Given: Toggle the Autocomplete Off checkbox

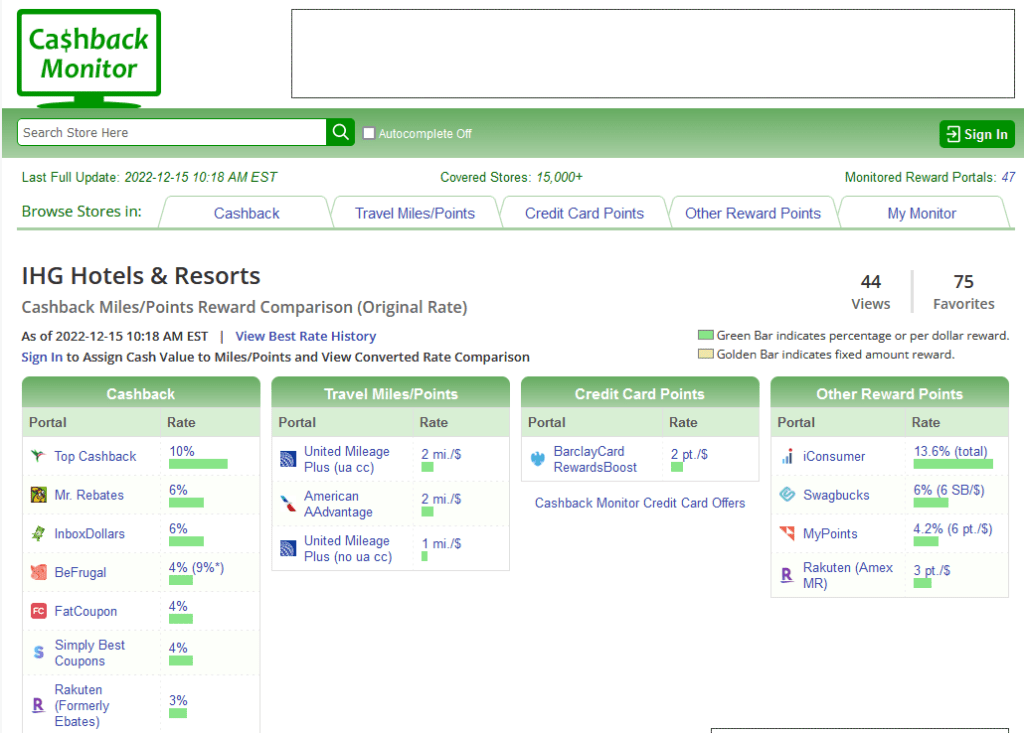Looking at the screenshot, I should click(369, 133).
